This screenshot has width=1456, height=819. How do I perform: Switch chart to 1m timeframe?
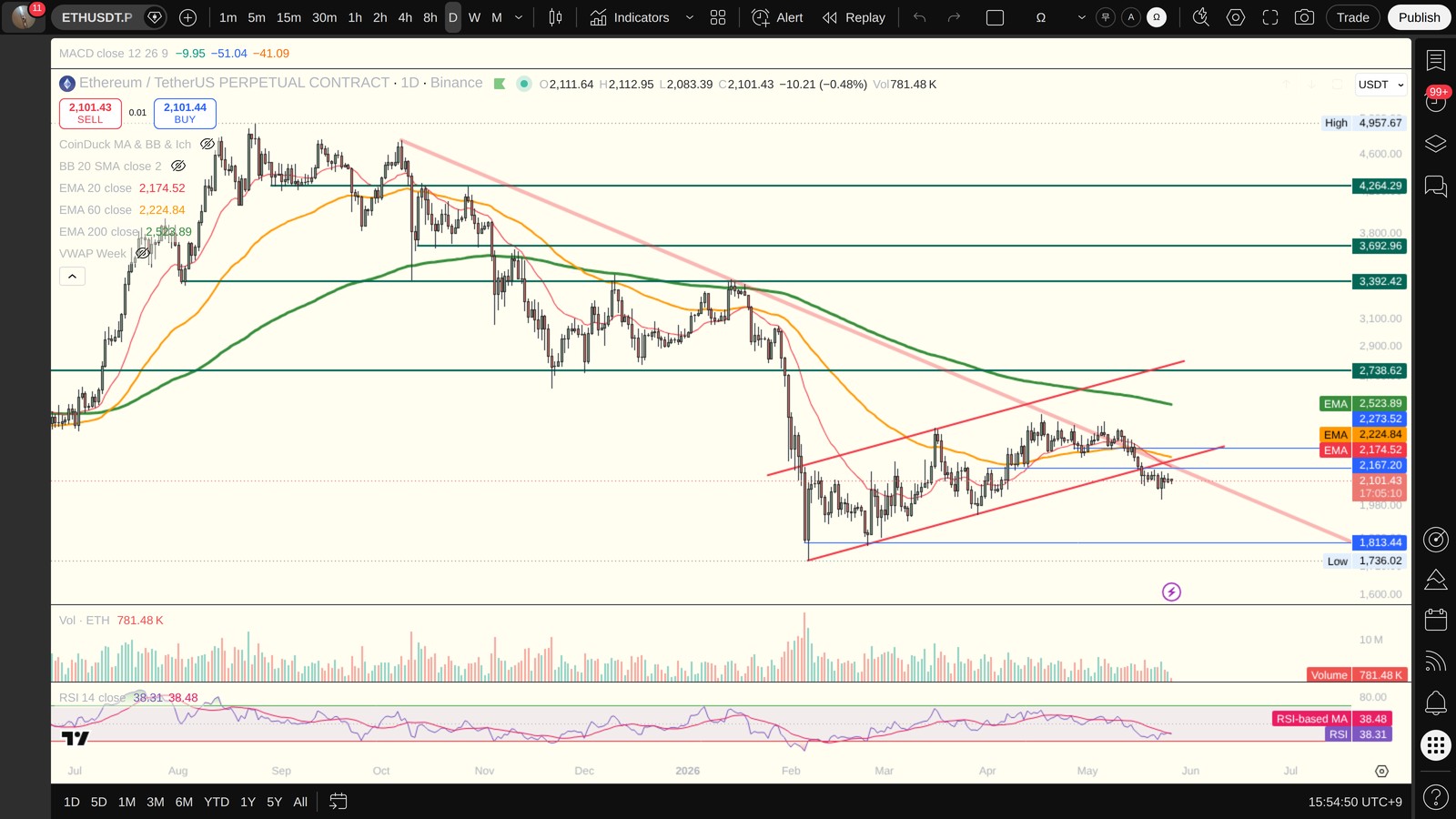(227, 17)
